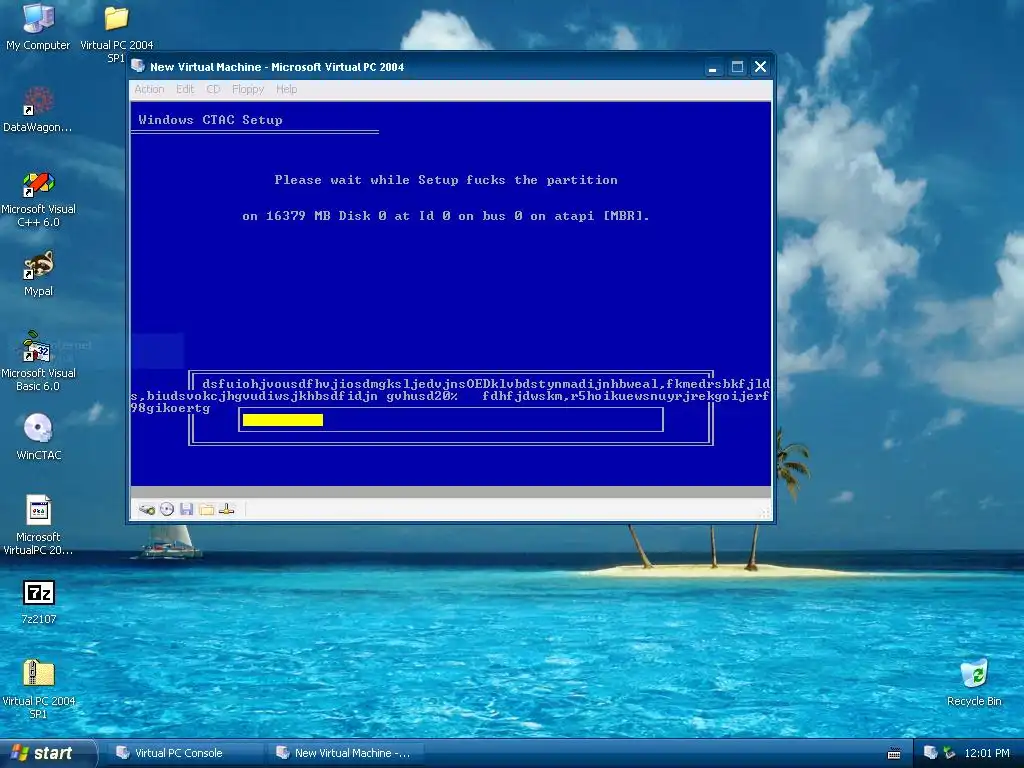Viewport: 1024px width, 768px height.
Task: Select the Virtual PC 2004 SP1 folder icon at top
Action: coord(116,33)
